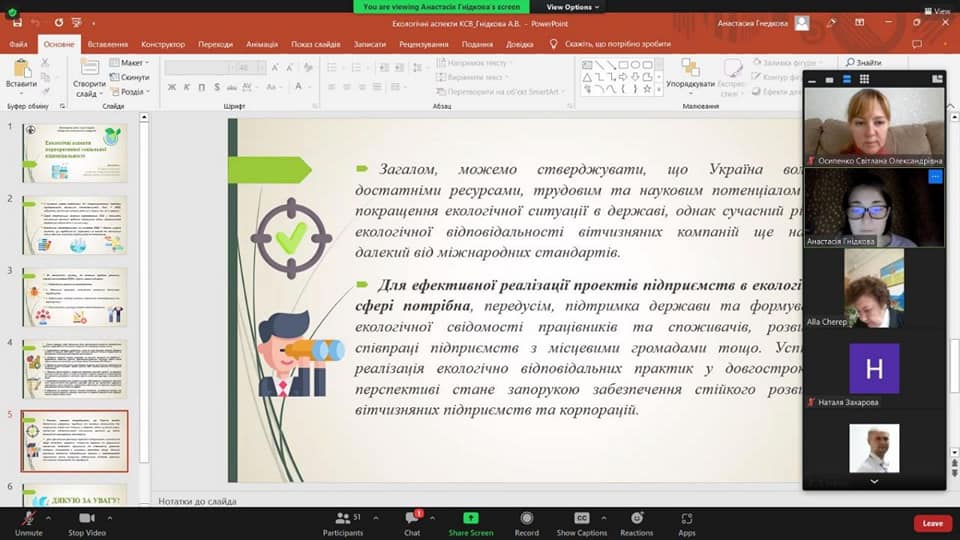
Task: Enable Show Captions
Action: coord(581,518)
